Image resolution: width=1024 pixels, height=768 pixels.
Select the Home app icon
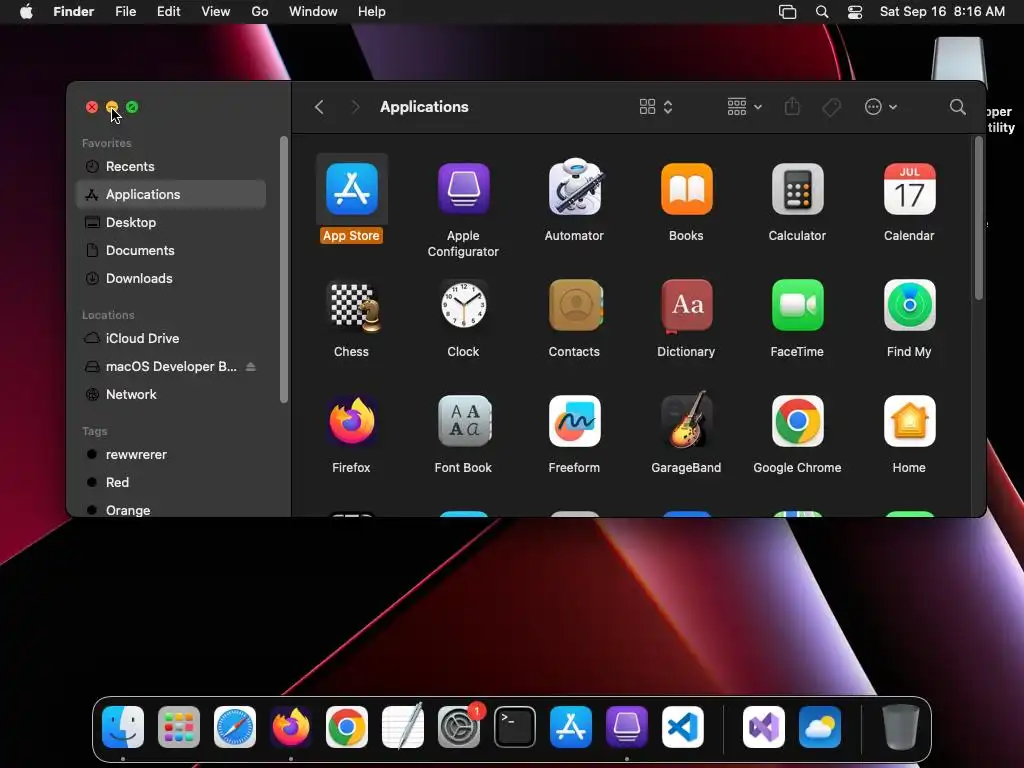pyautogui.click(x=909, y=421)
